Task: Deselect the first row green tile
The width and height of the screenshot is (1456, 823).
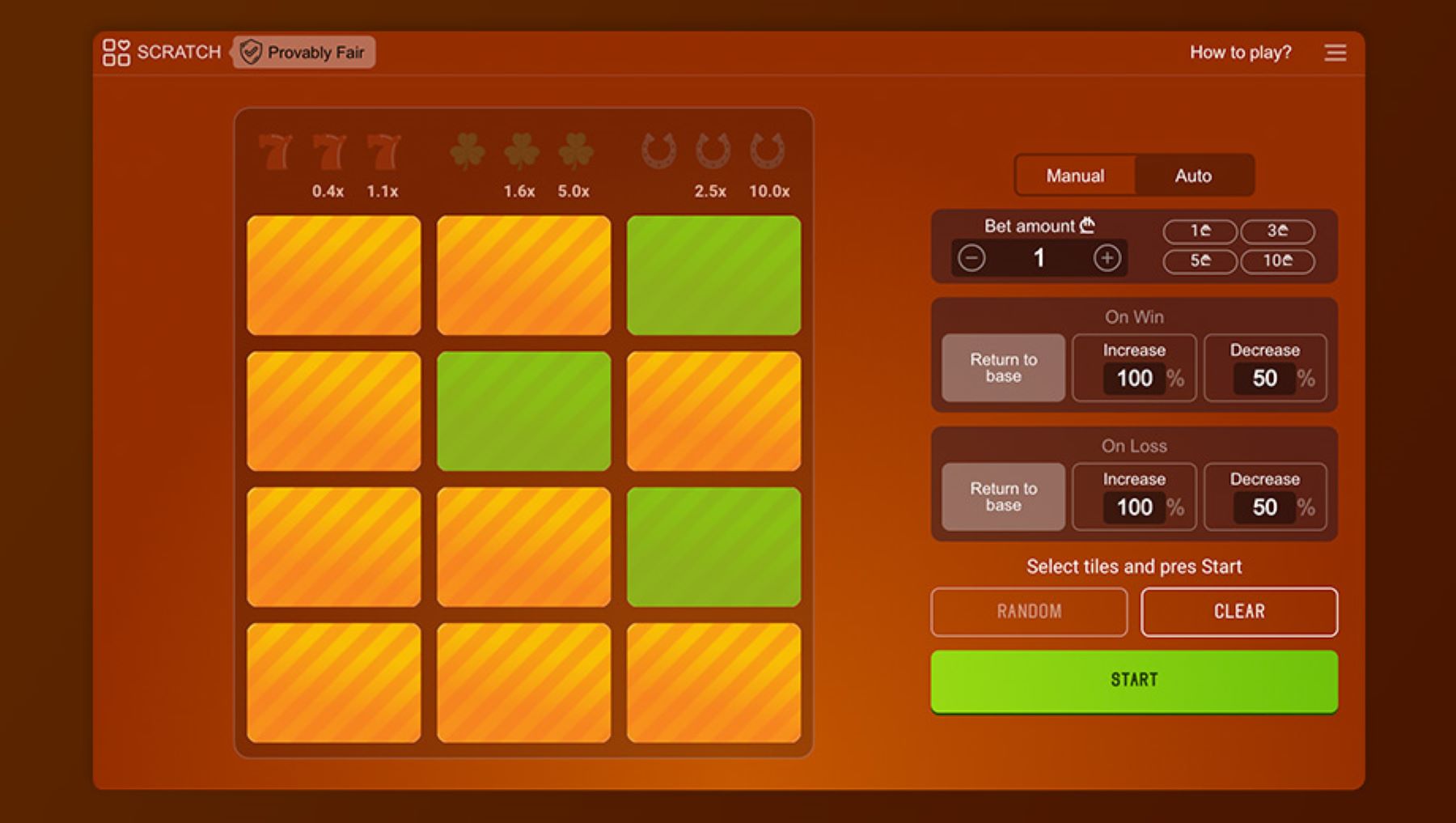Action: tap(713, 275)
